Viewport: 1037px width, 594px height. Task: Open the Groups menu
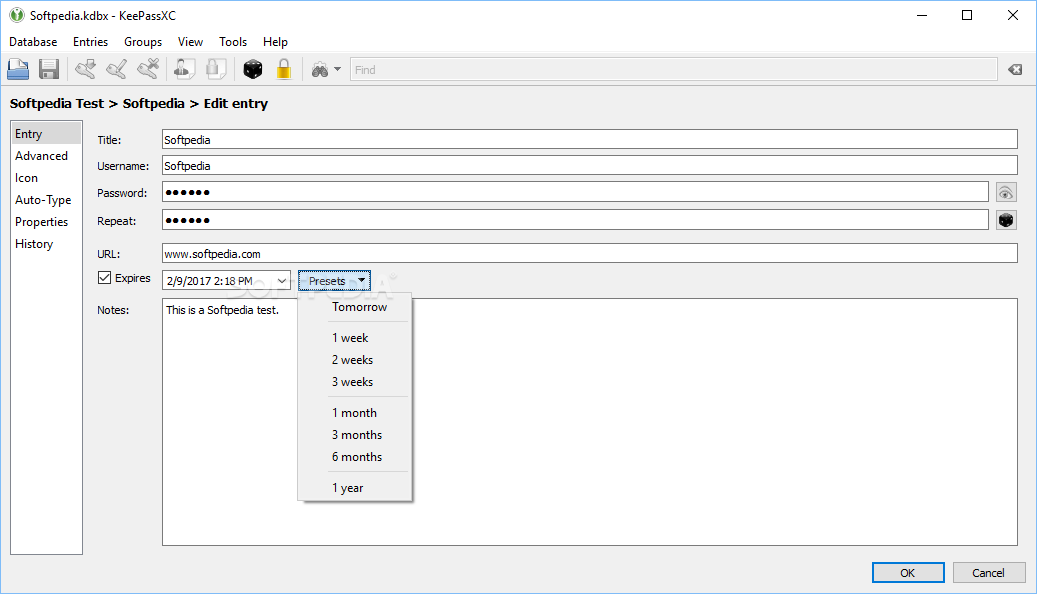[143, 42]
